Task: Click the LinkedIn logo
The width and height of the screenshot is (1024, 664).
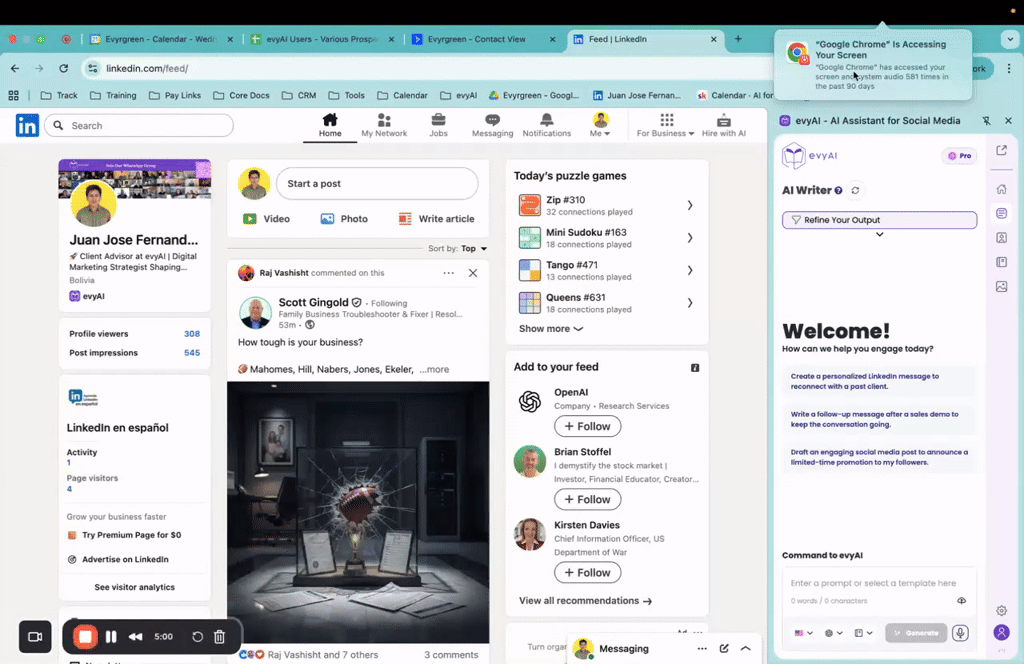Action: pos(27,125)
